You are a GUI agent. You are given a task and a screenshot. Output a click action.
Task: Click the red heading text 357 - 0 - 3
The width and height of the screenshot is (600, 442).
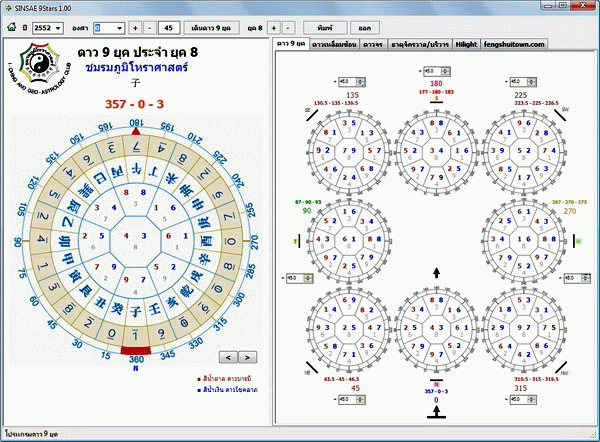coord(135,104)
